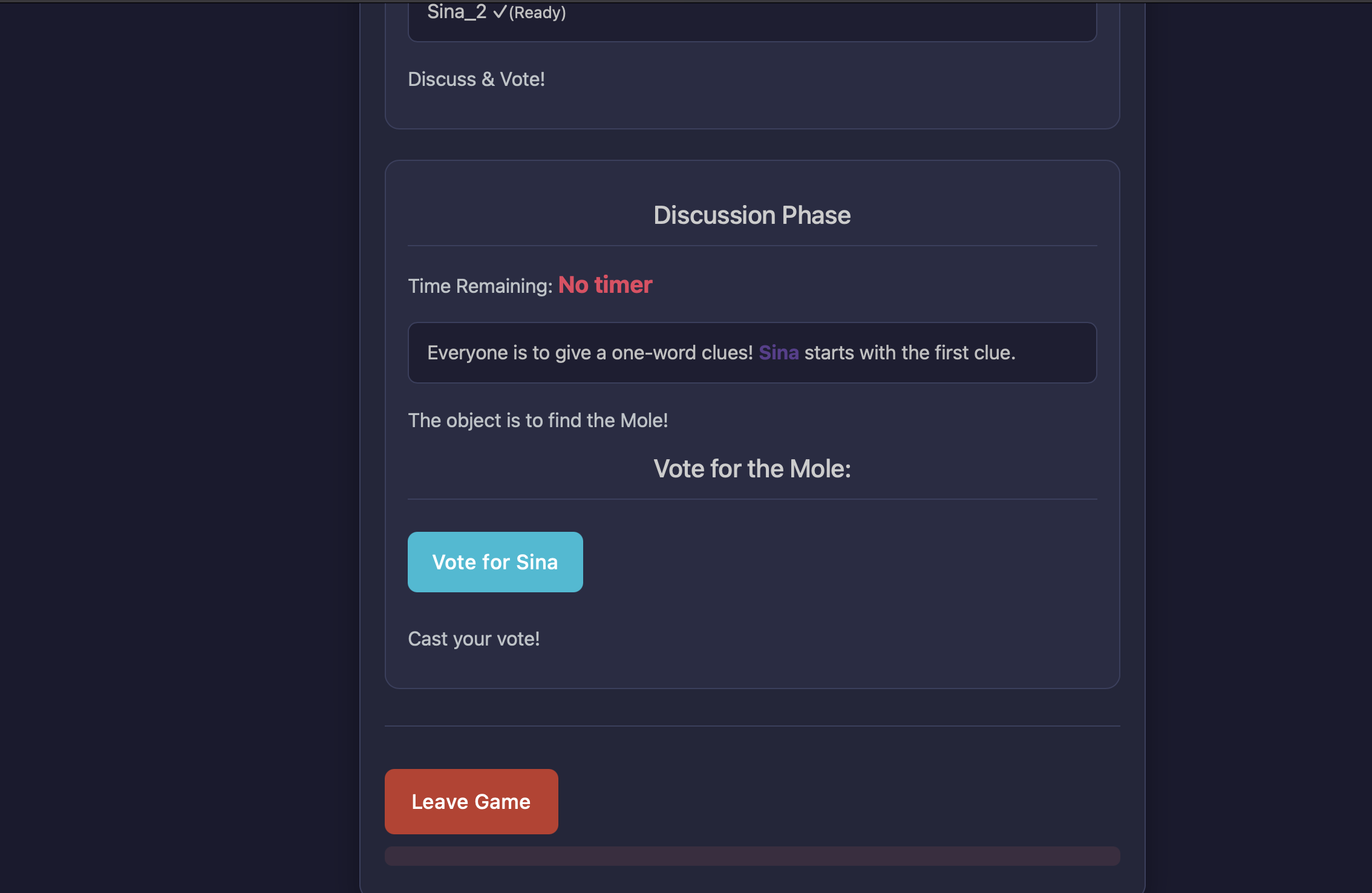This screenshot has height=893, width=1372.
Task: Click the Discuss & Vote! text
Action: click(476, 79)
